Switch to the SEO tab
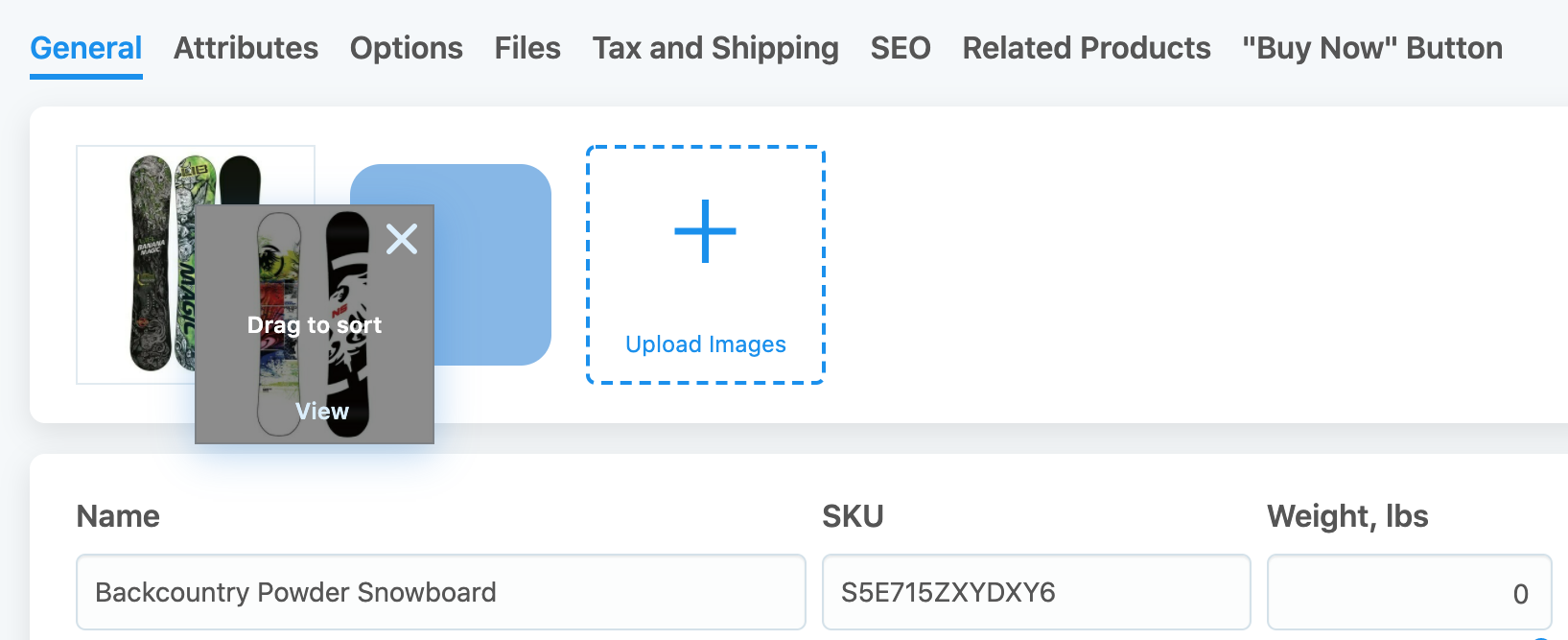 [x=901, y=48]
